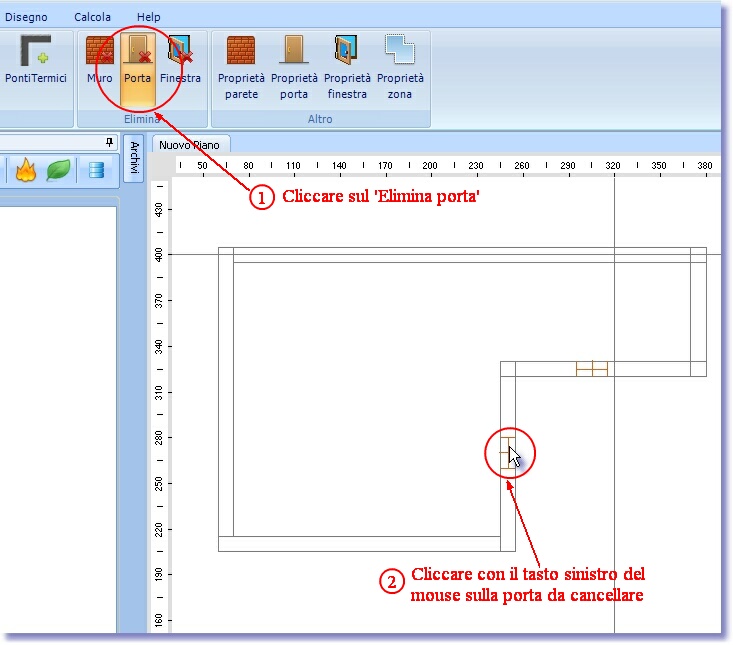The height and width of the screenshot is (645, 733).
Task: Click the flame icon in side toolbar
Action: click(x=26, y=169)
